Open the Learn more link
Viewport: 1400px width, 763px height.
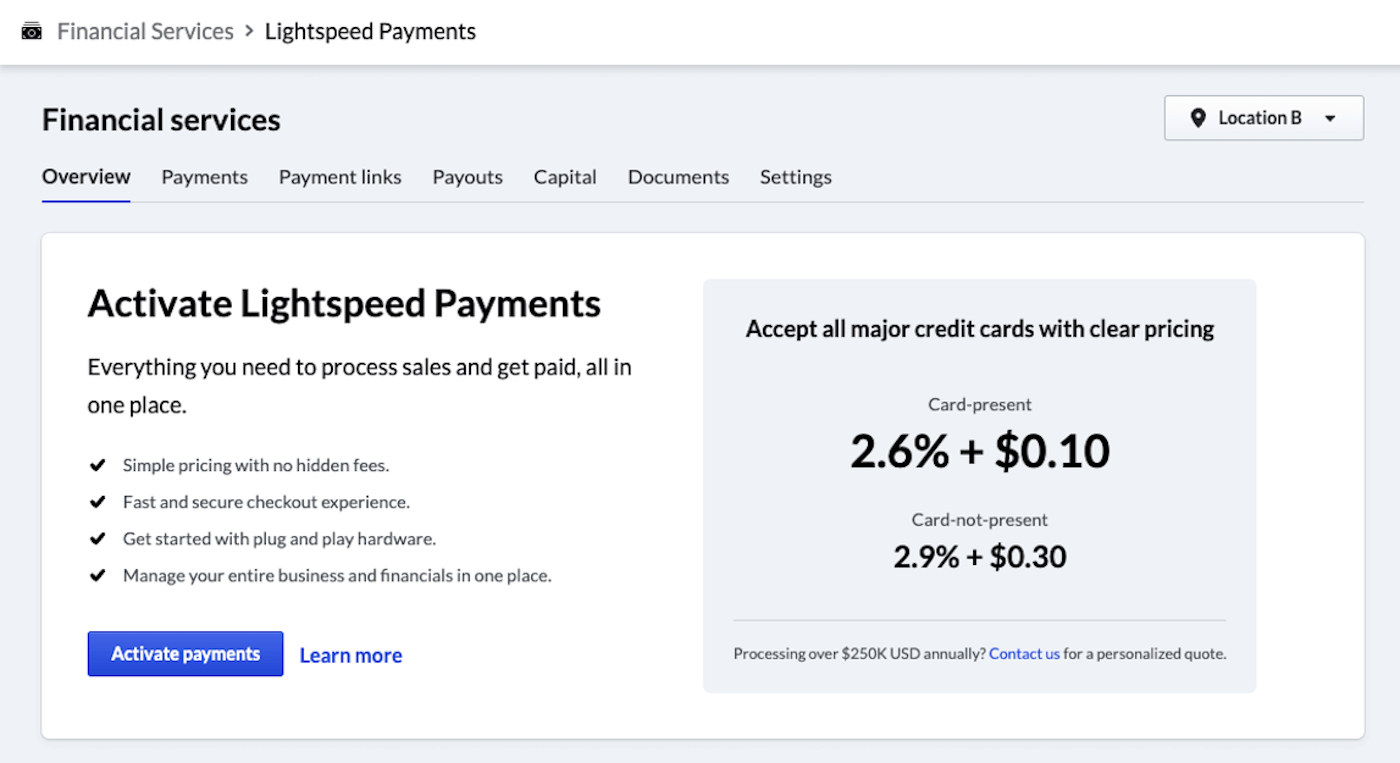point(350,654)
